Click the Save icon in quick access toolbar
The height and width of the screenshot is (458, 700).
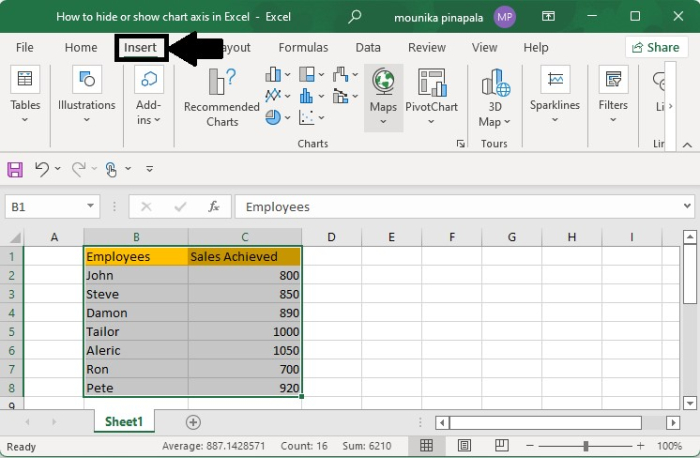pyautogui.click(x=16, y=169)
